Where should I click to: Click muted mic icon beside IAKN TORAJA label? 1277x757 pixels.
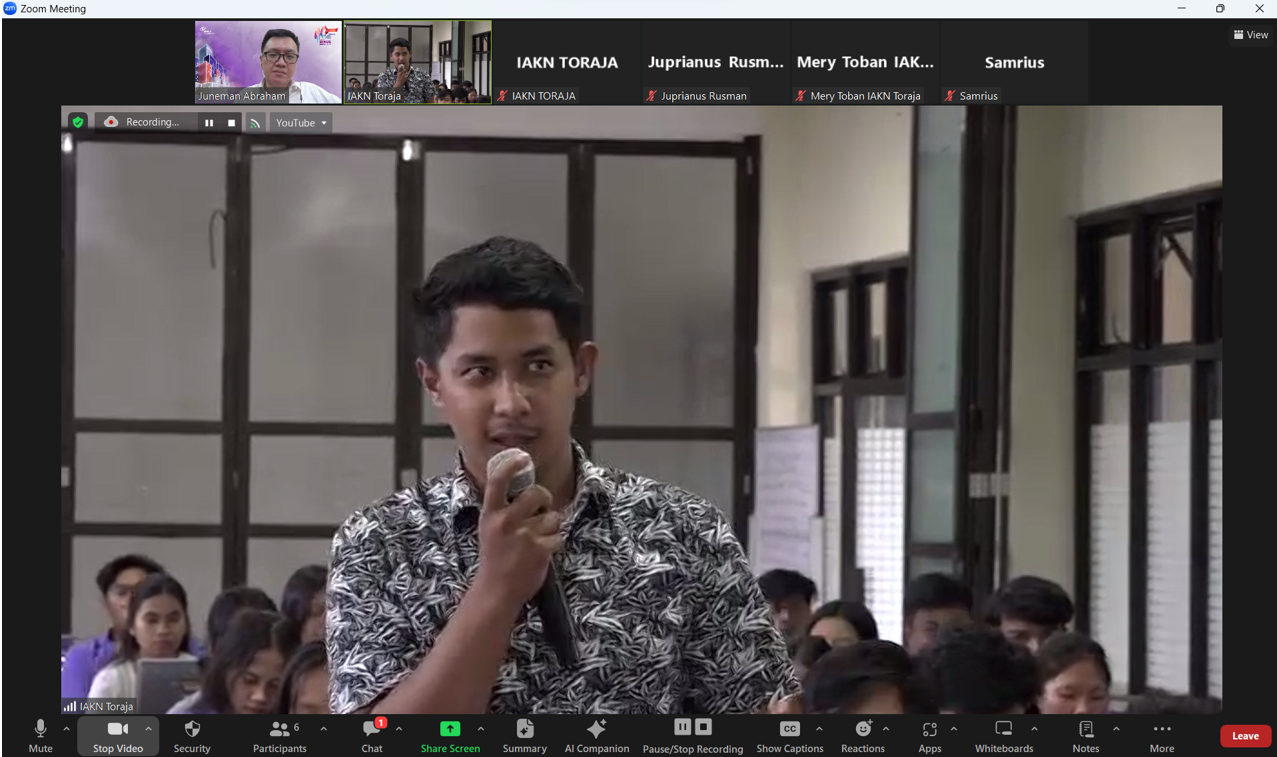[502, 96]
